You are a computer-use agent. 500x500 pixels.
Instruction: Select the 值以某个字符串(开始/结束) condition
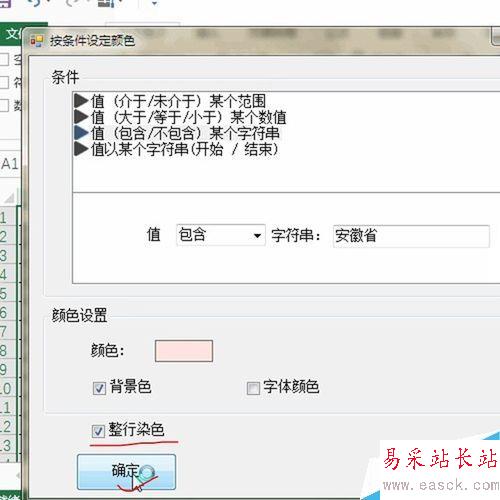[x=176, y=149]
